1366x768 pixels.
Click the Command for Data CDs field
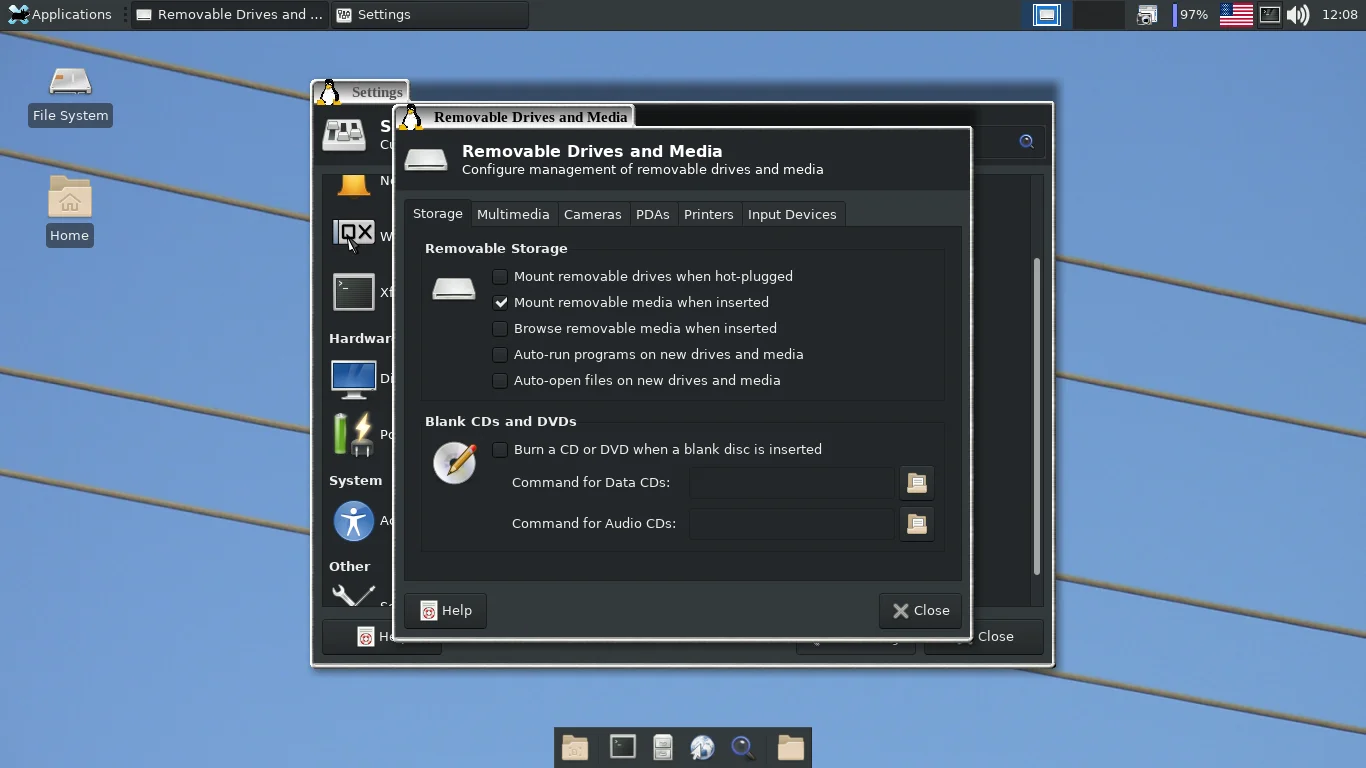pyautogui.click(x=791, y=483)
